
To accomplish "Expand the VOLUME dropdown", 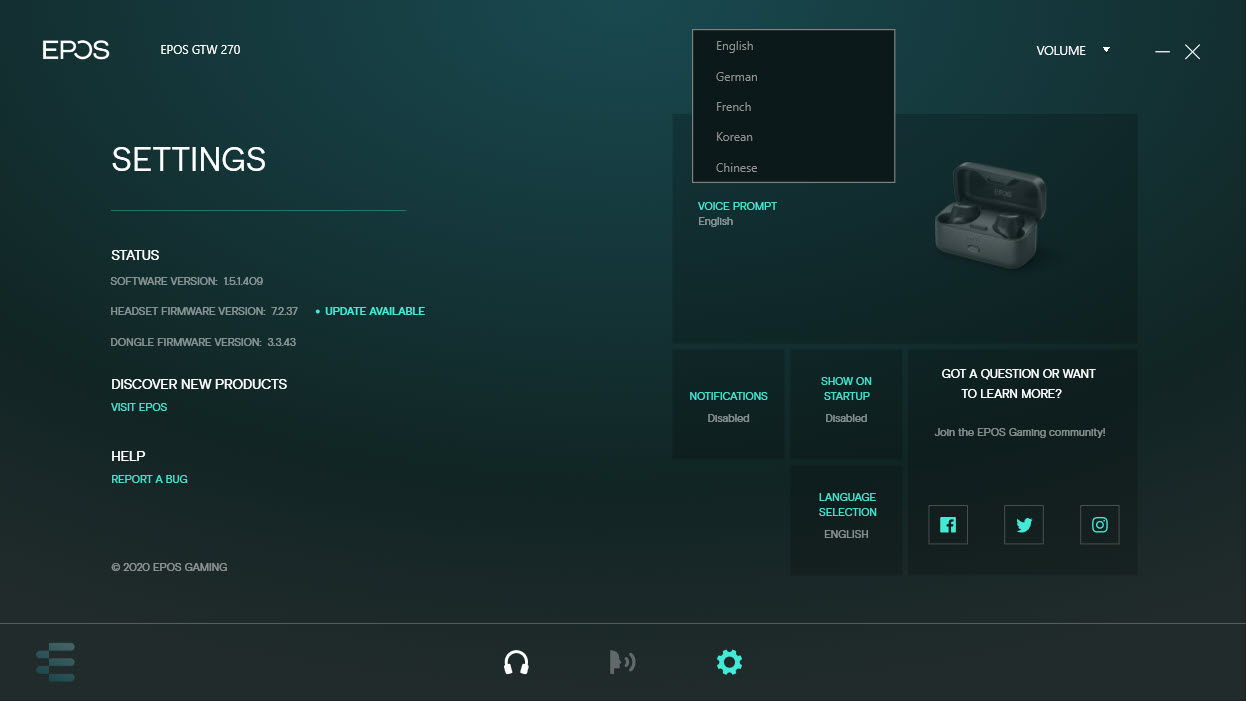I will coord(1073,50).
